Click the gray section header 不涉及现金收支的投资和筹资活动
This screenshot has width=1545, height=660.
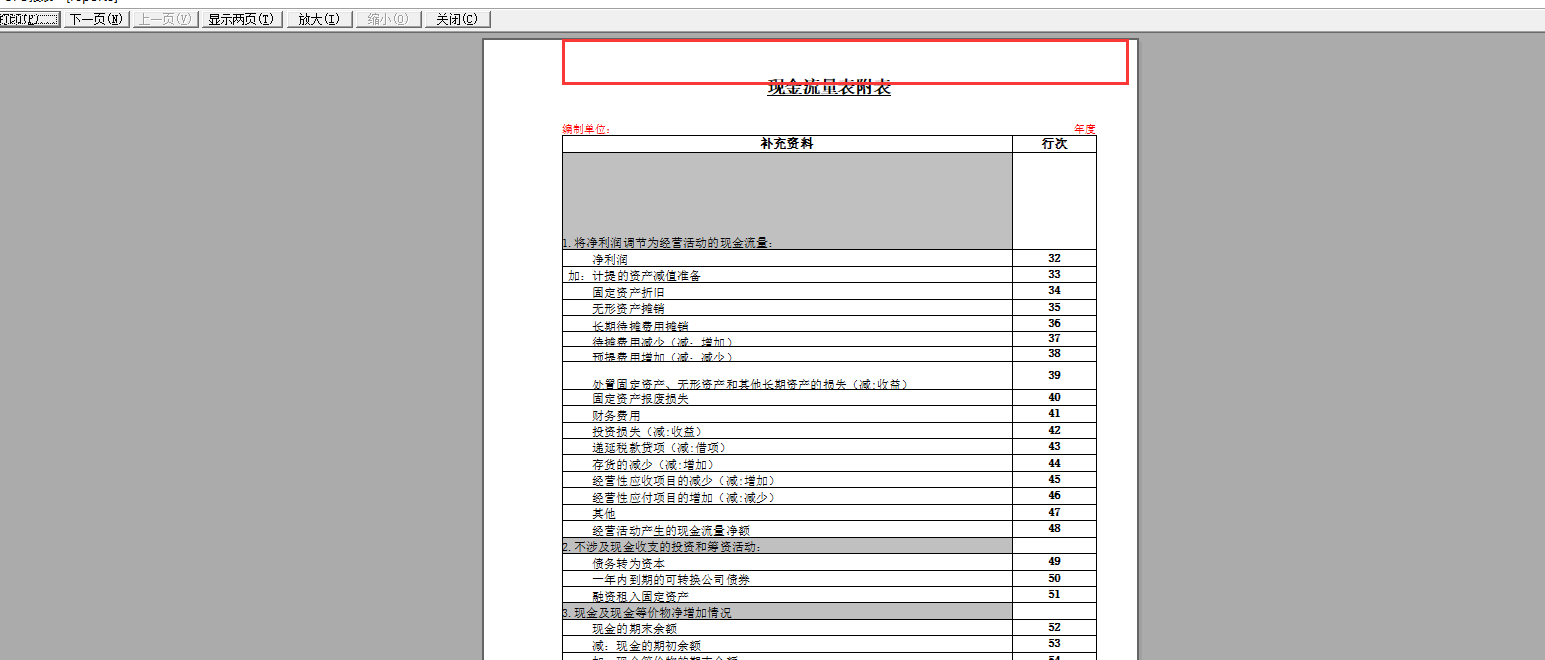coord(662,547)
